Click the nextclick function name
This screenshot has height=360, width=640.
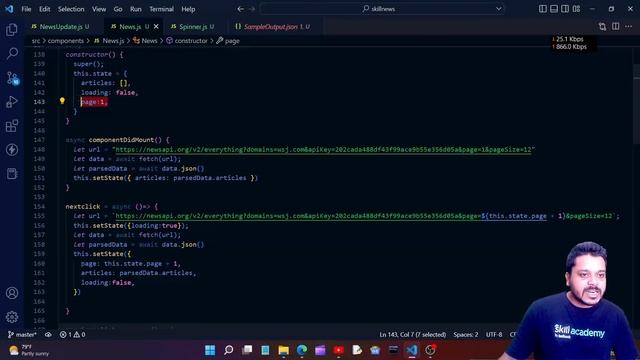[83, 207]
